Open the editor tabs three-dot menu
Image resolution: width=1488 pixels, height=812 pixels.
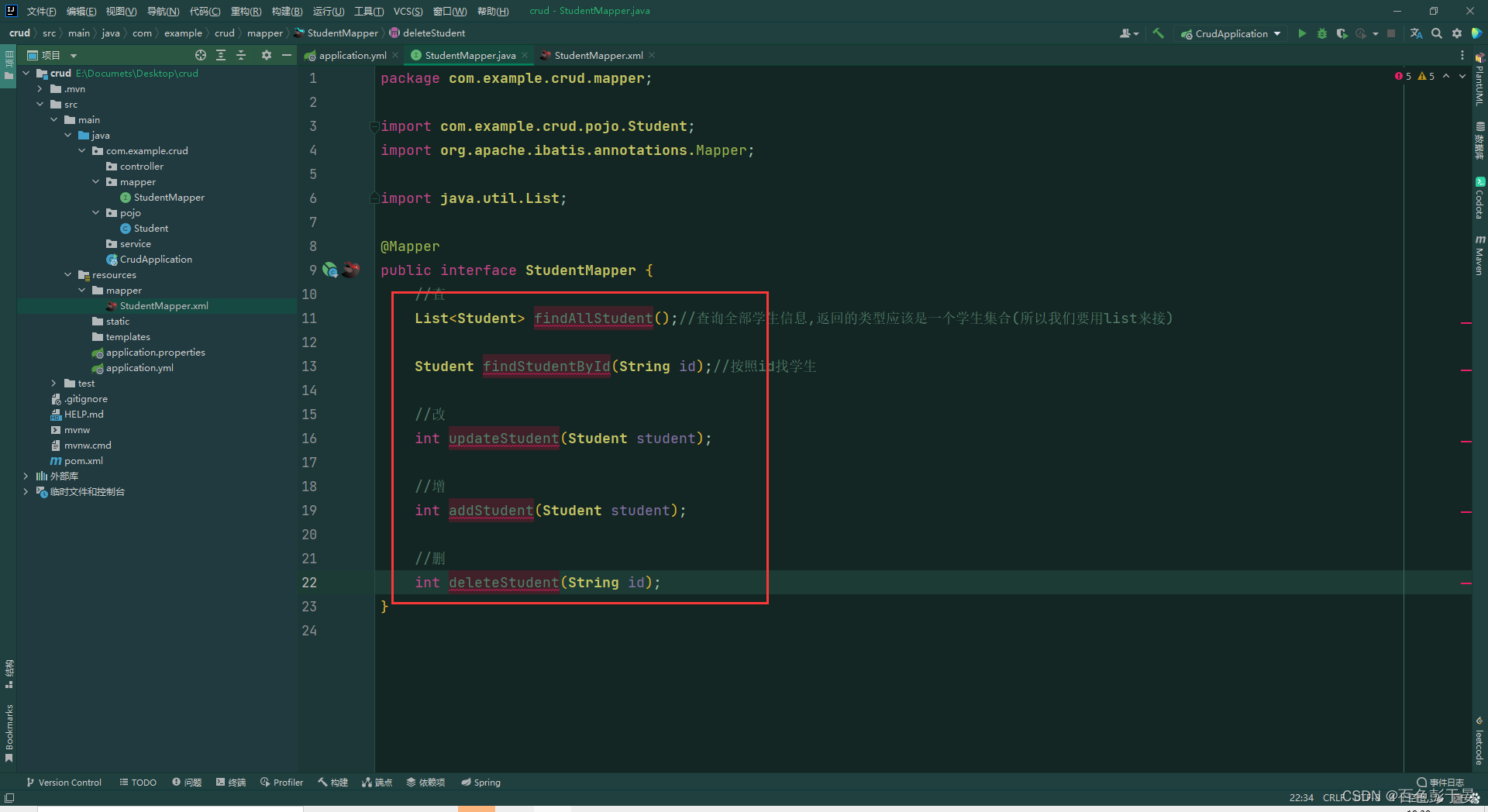[1462, 55]
